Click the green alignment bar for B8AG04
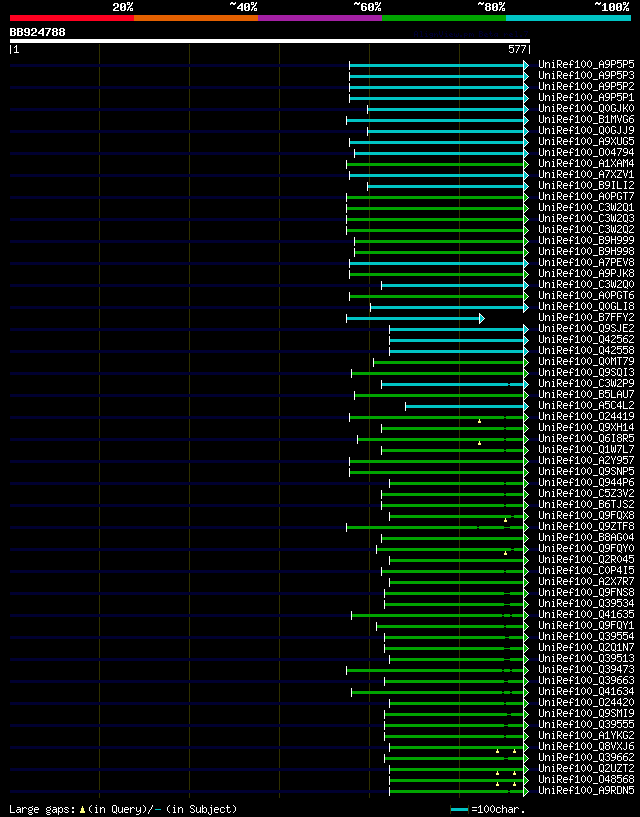 click(453, 538)
